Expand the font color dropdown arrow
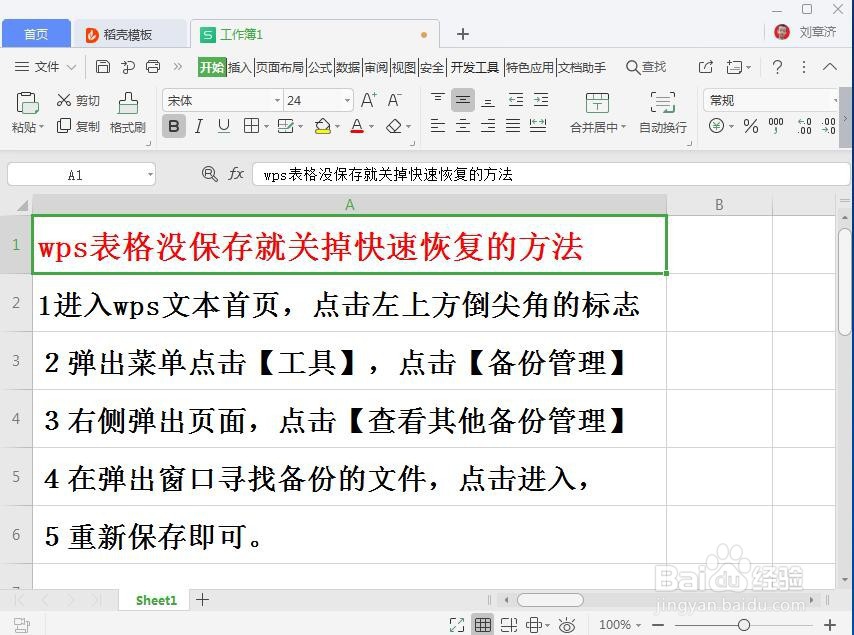 point(371,127)
